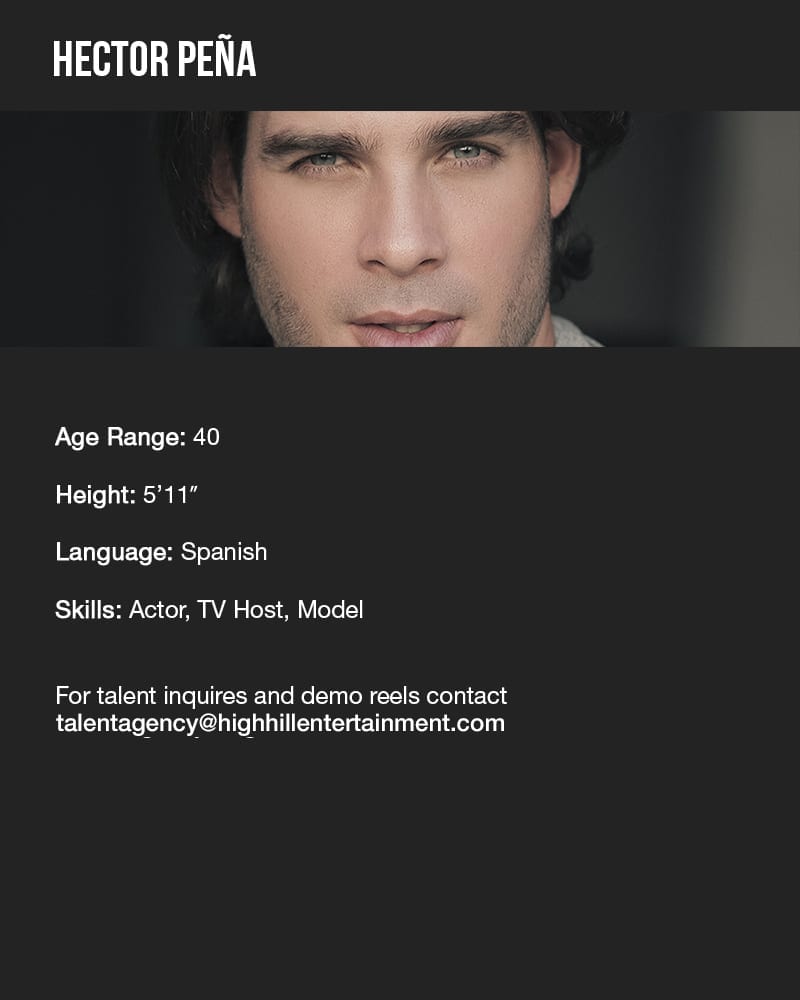The height and width of the screenshot is (1000, 800).
Task: Click the height value 5'11"
Action: (x=170, y=495)
